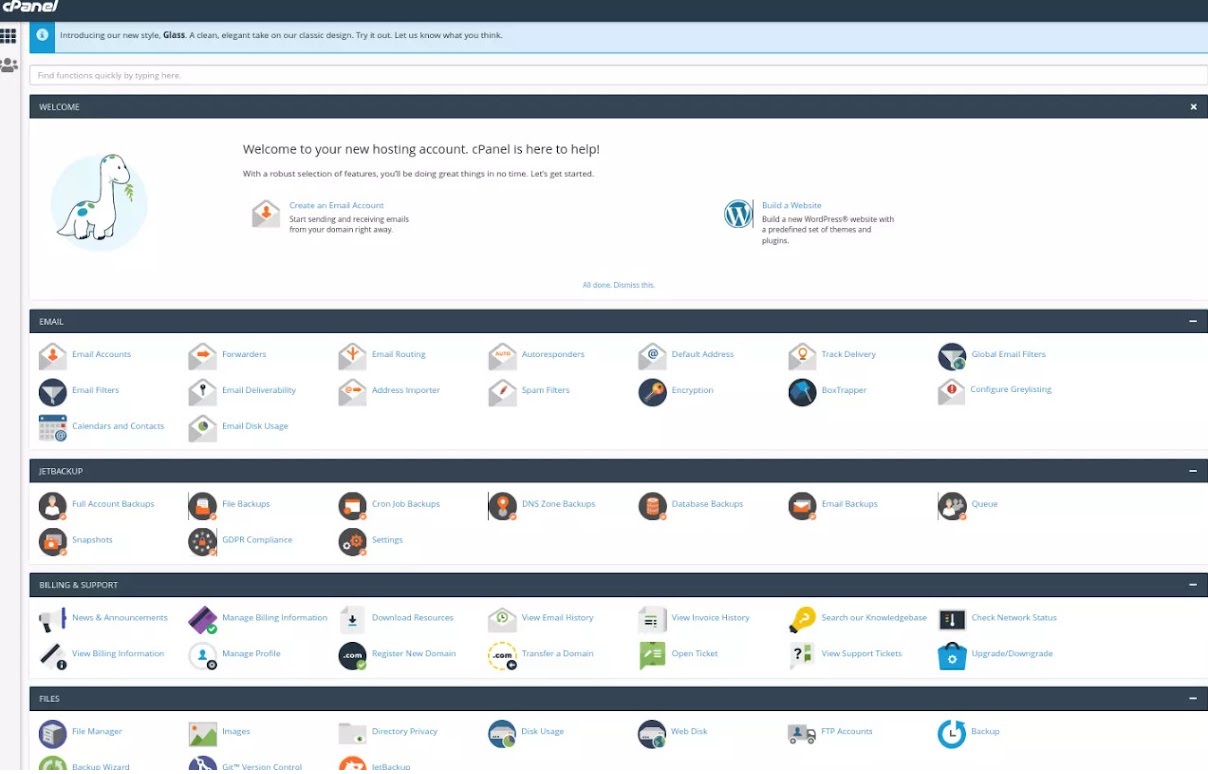This screenshot has width=1208, height=774.
Task: Close the Welcome panel
Action: tap(1193, 107)
